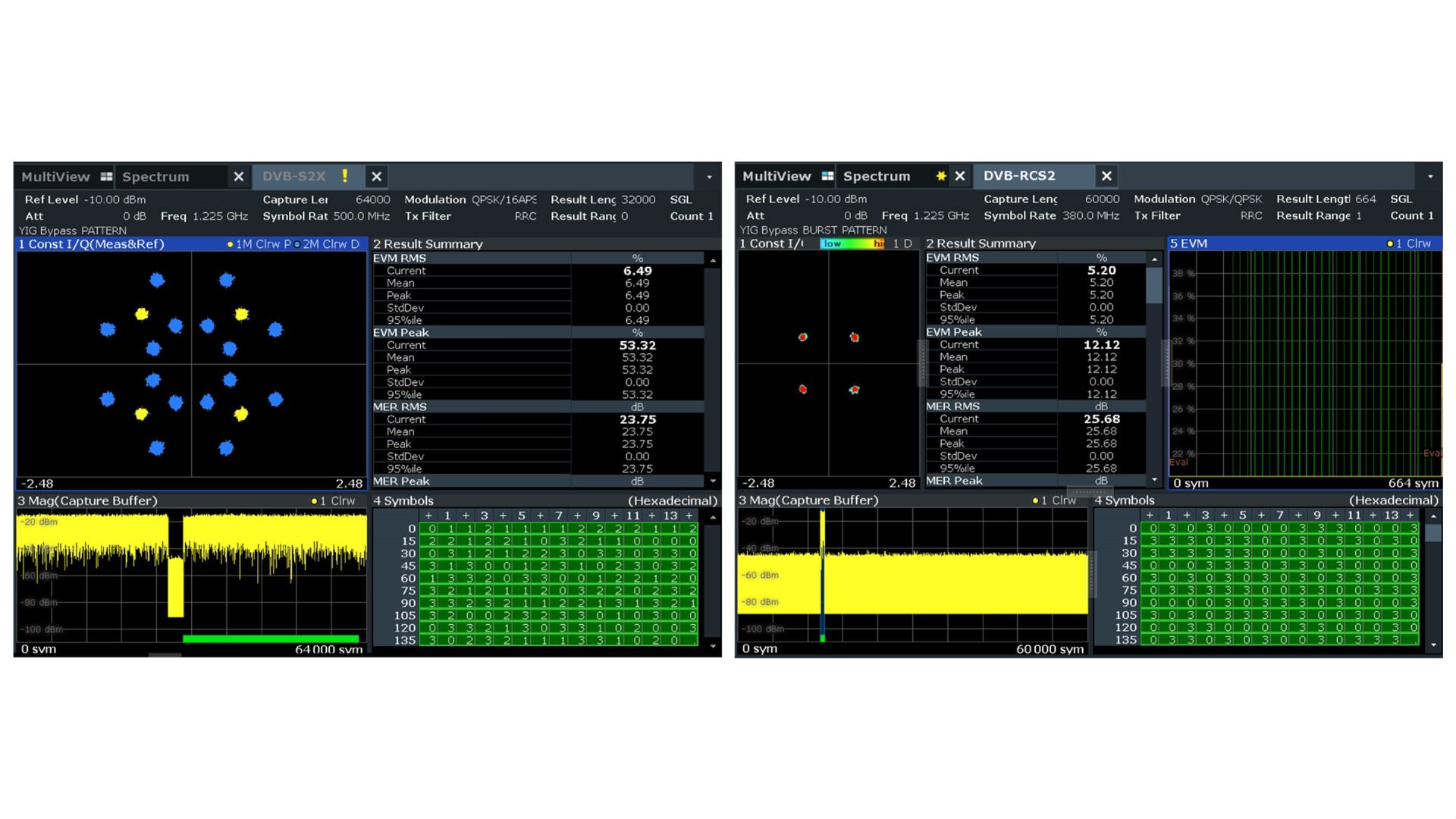Click the green result range bar in capture buffer
The image size is (1456, 819).
point(271,639)
